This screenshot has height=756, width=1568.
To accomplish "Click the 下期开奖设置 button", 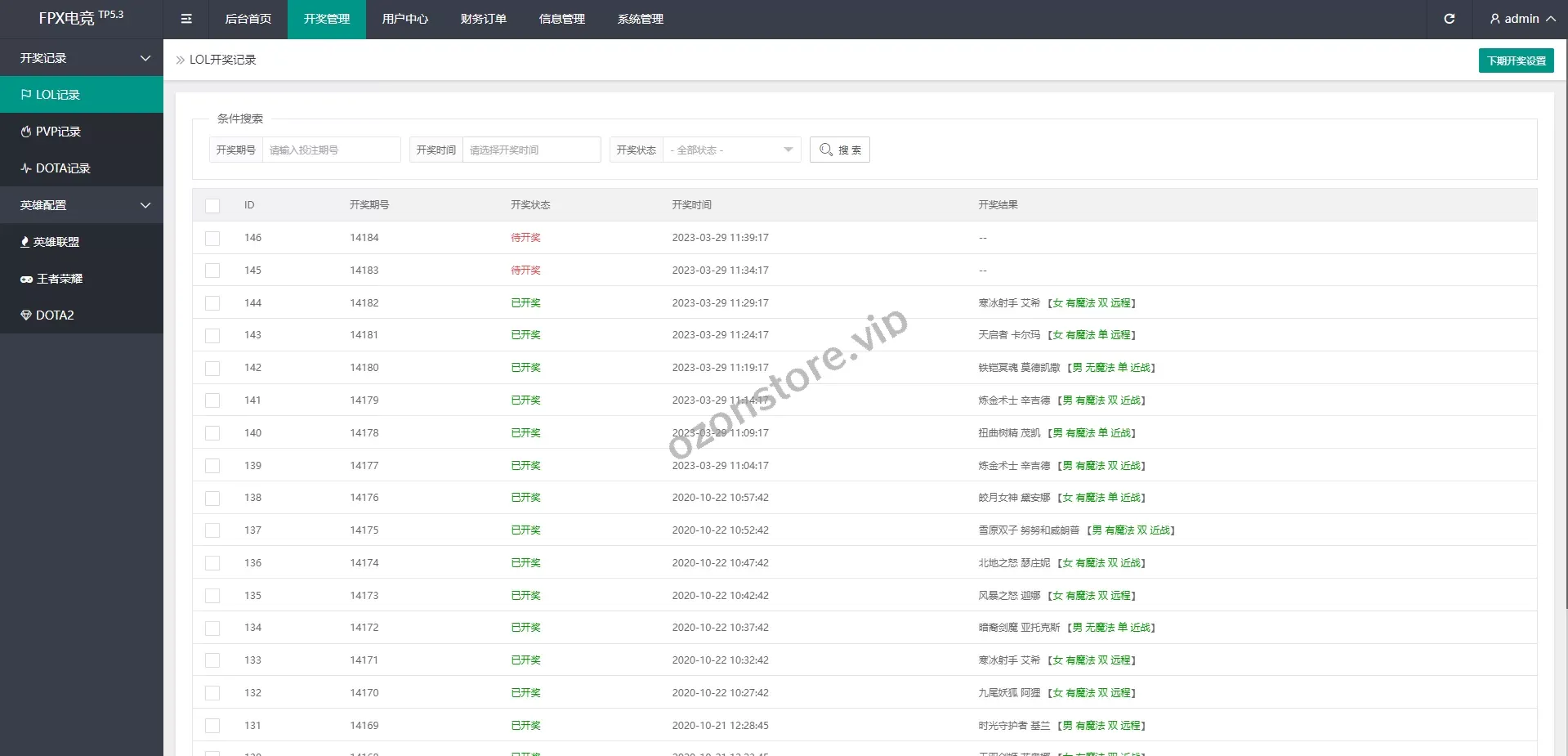I will 1516,60.
